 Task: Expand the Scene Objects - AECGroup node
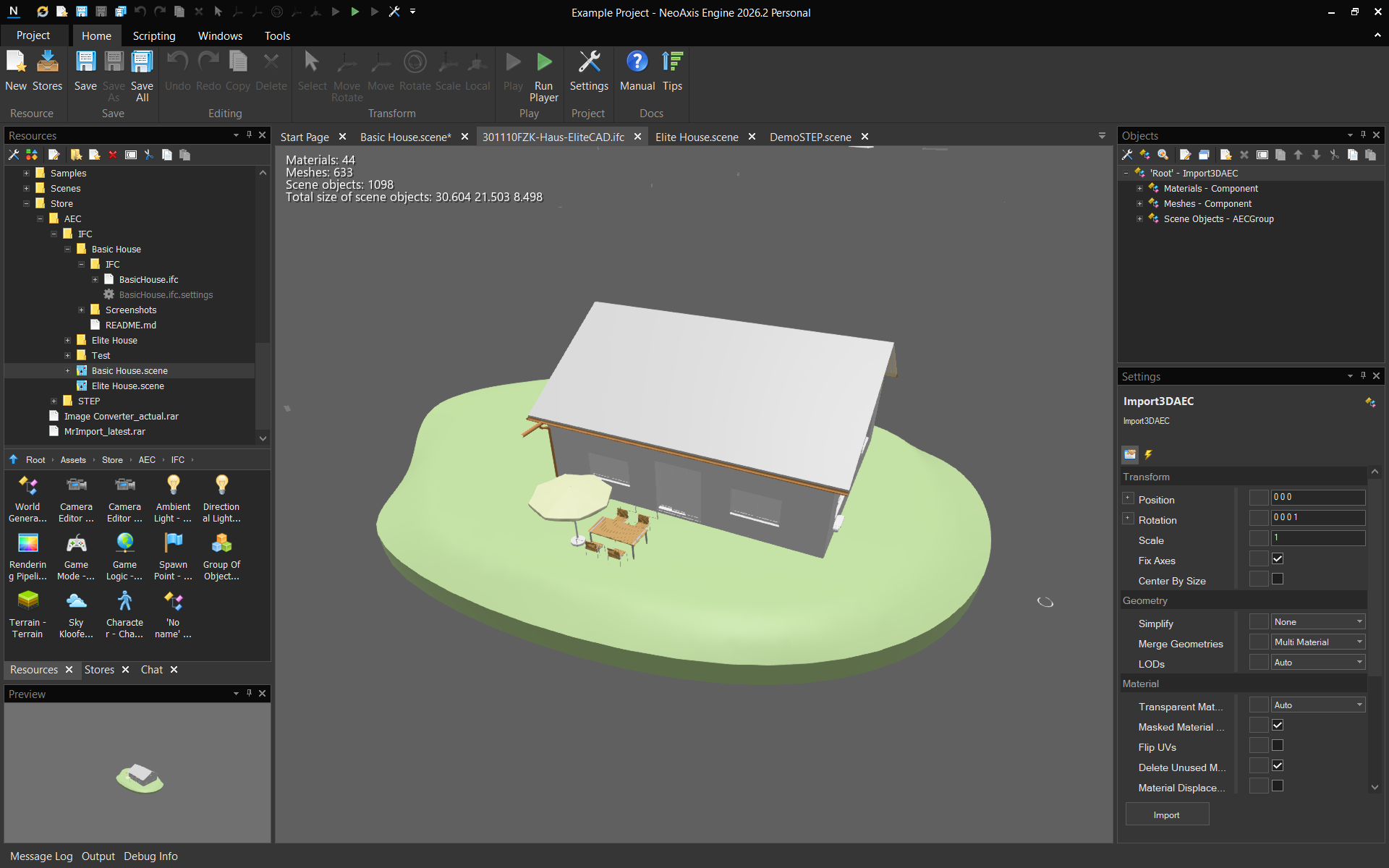(1139, 219)
